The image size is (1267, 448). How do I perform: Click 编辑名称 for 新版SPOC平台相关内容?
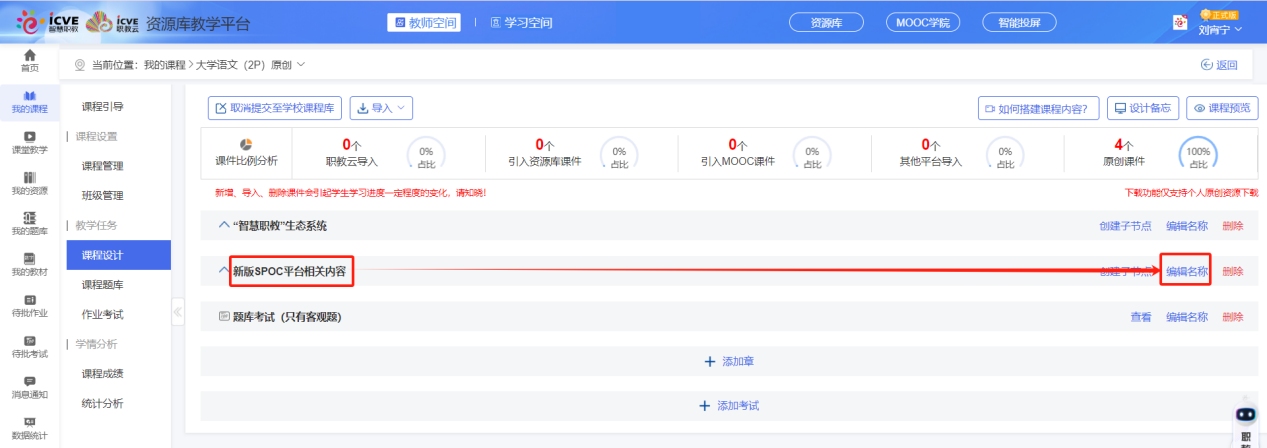(x=1186, y=271)
